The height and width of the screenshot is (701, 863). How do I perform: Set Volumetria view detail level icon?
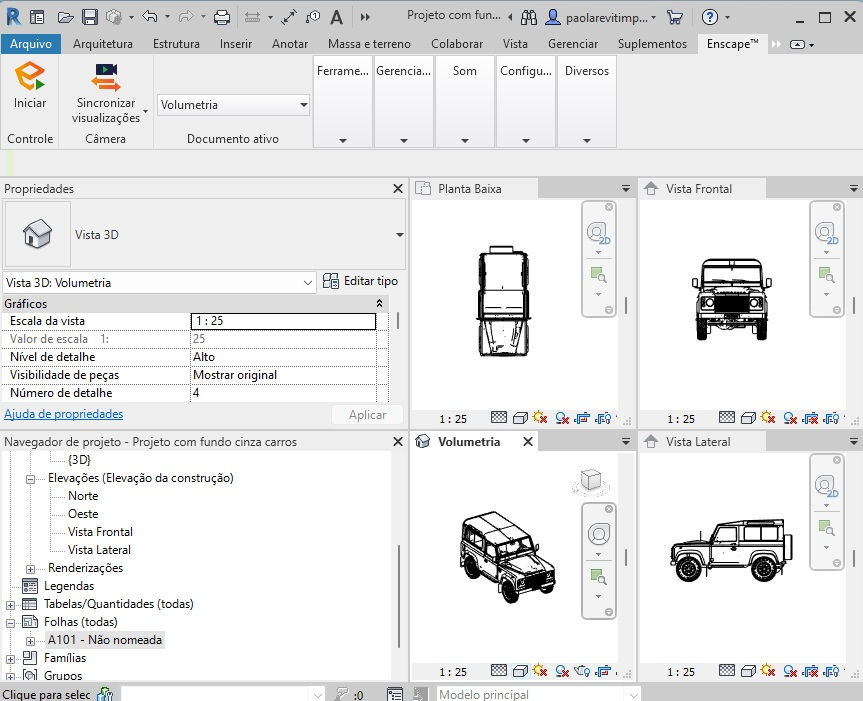pos(499,671)
